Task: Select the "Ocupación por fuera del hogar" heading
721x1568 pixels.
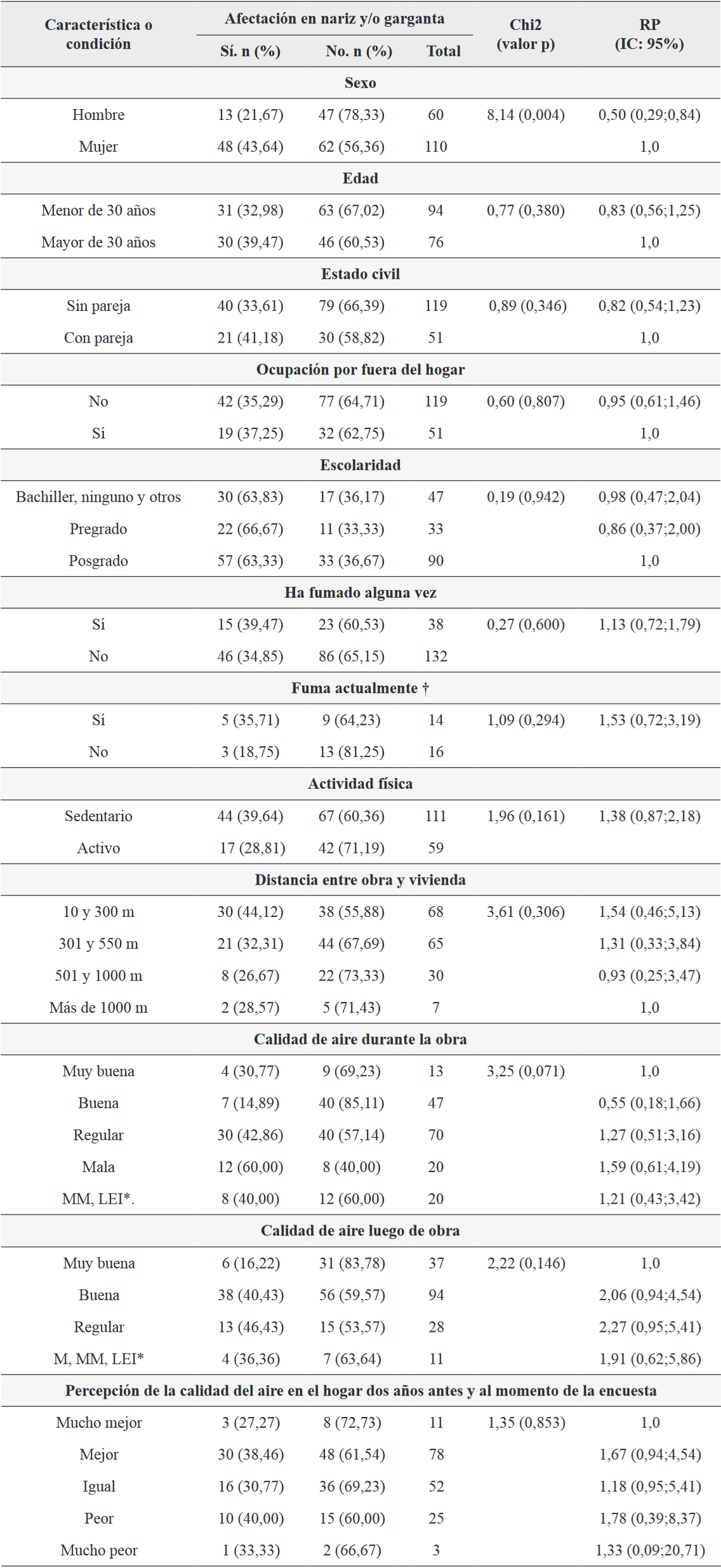Action: (x=360, y=370)
